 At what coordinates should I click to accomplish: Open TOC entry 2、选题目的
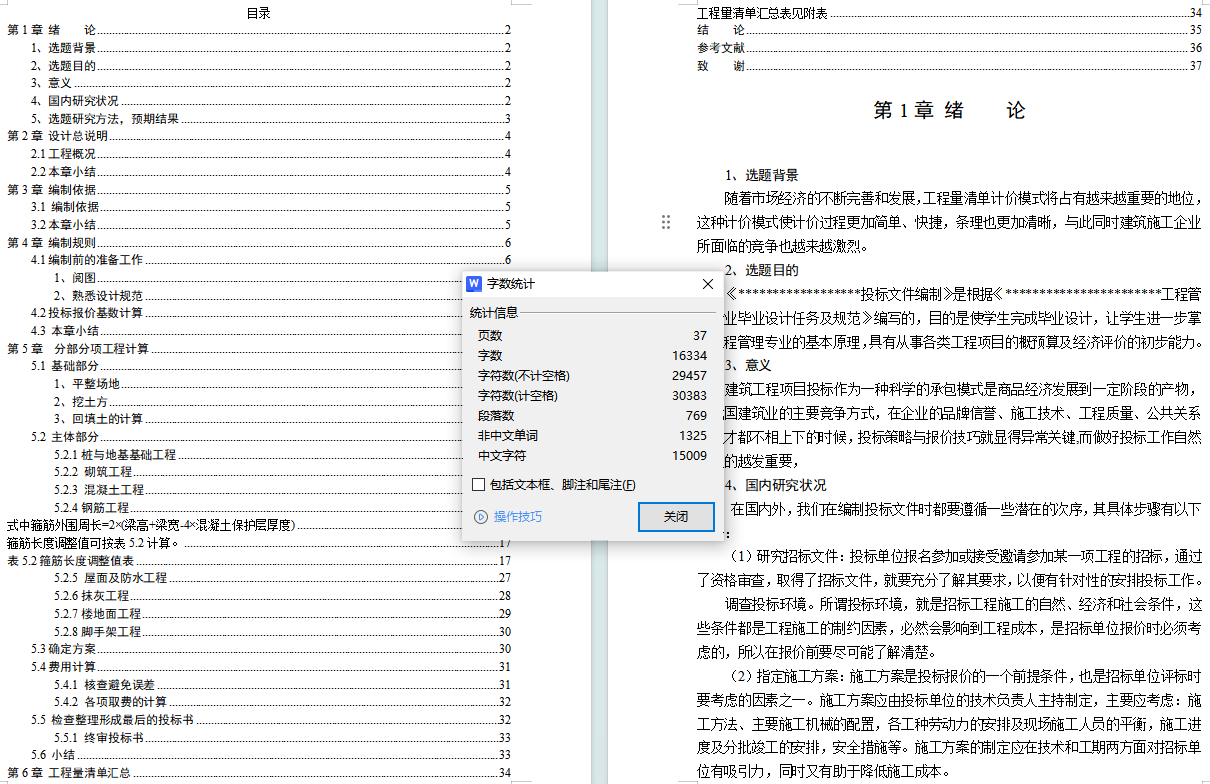coord(271,66)
